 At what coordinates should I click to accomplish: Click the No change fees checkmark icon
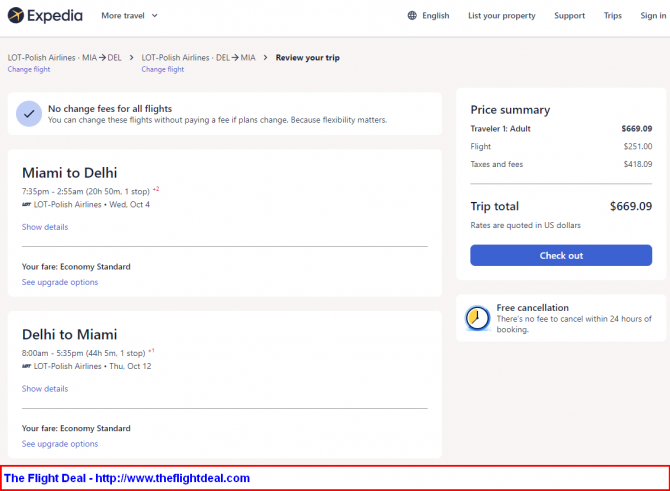29,114
